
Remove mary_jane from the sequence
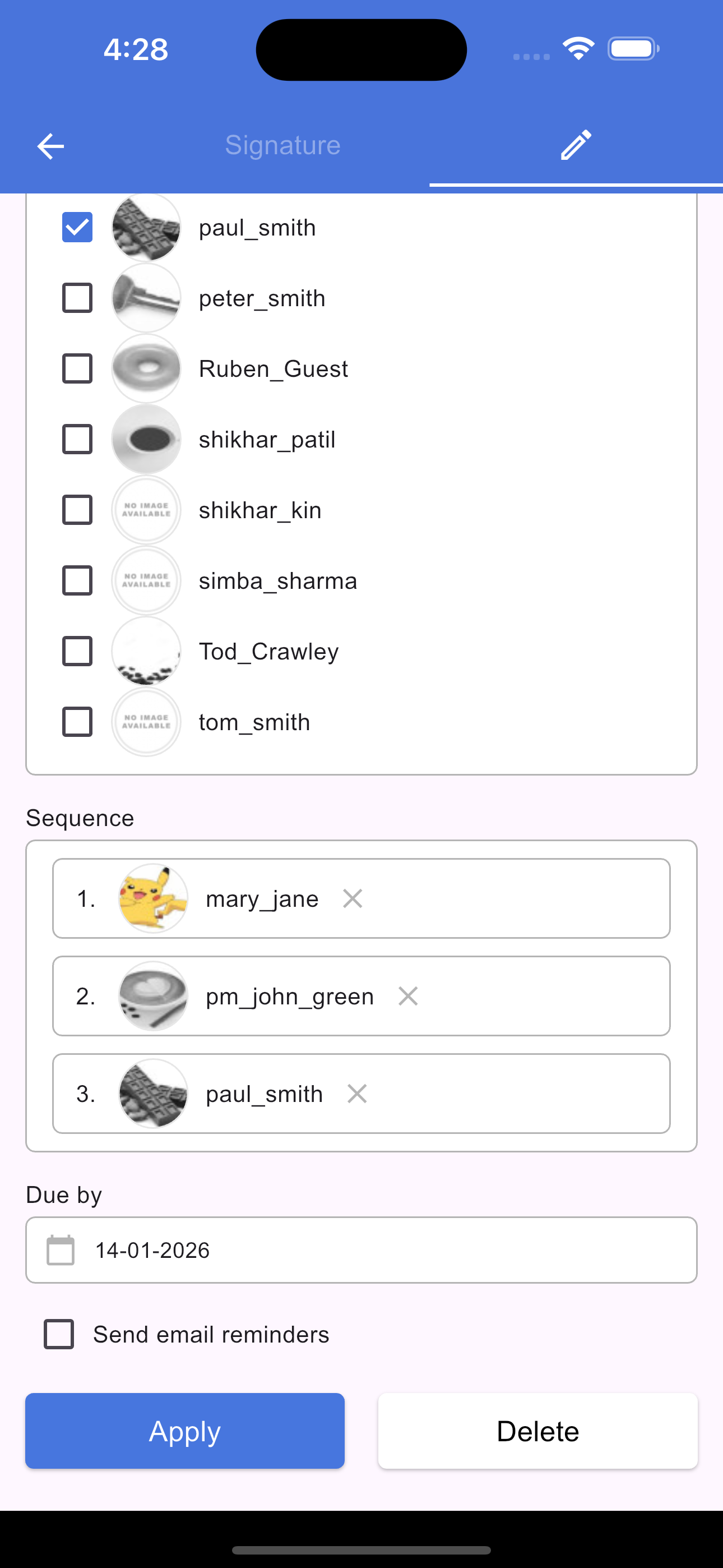(353, 898)
